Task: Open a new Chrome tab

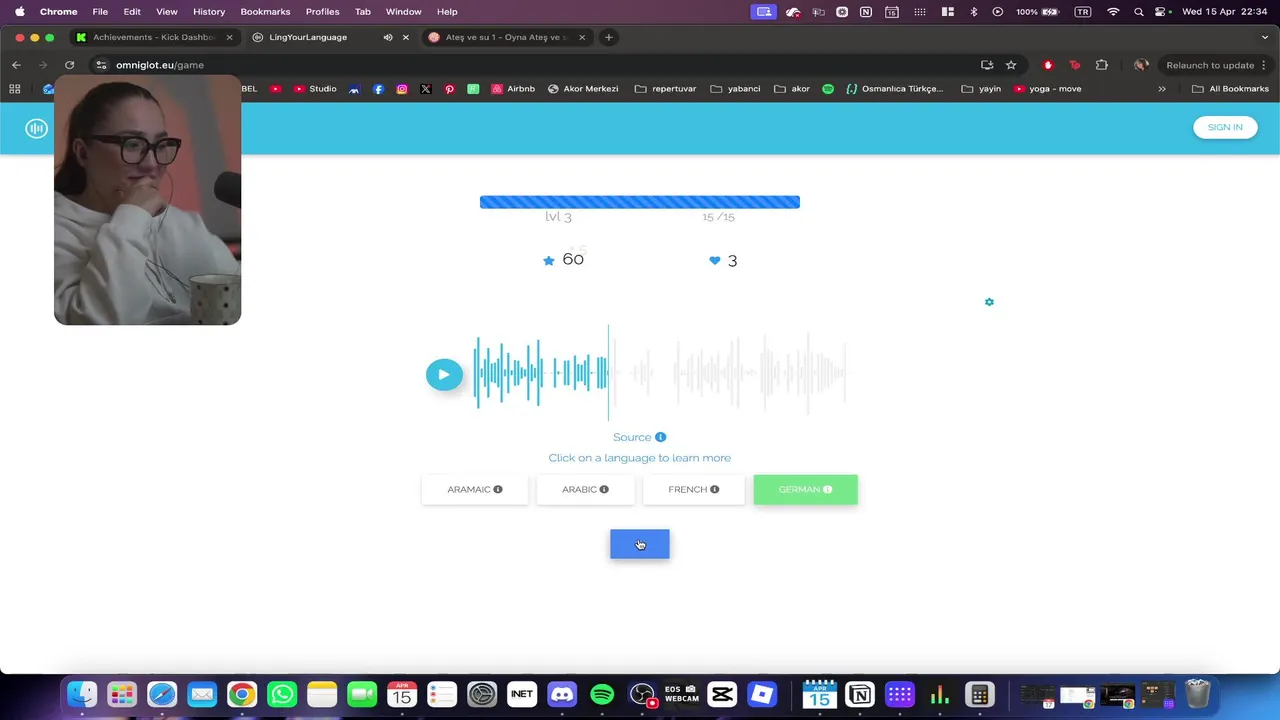Action: [608, 37]
